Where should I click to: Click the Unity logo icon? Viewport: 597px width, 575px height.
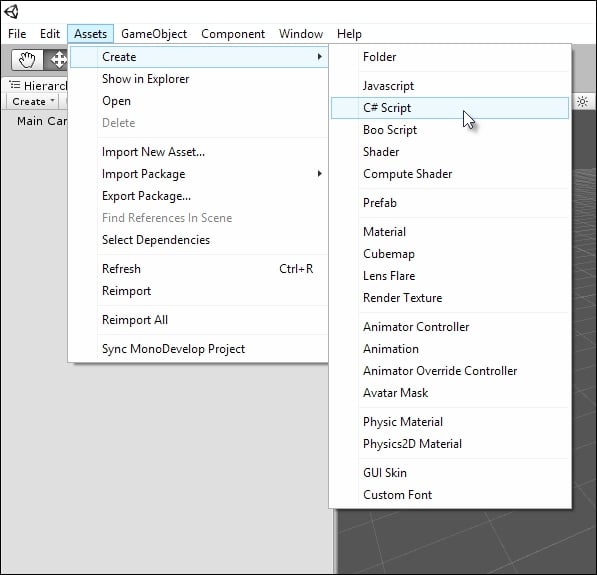pyautogui.click(x=11, y=11)
